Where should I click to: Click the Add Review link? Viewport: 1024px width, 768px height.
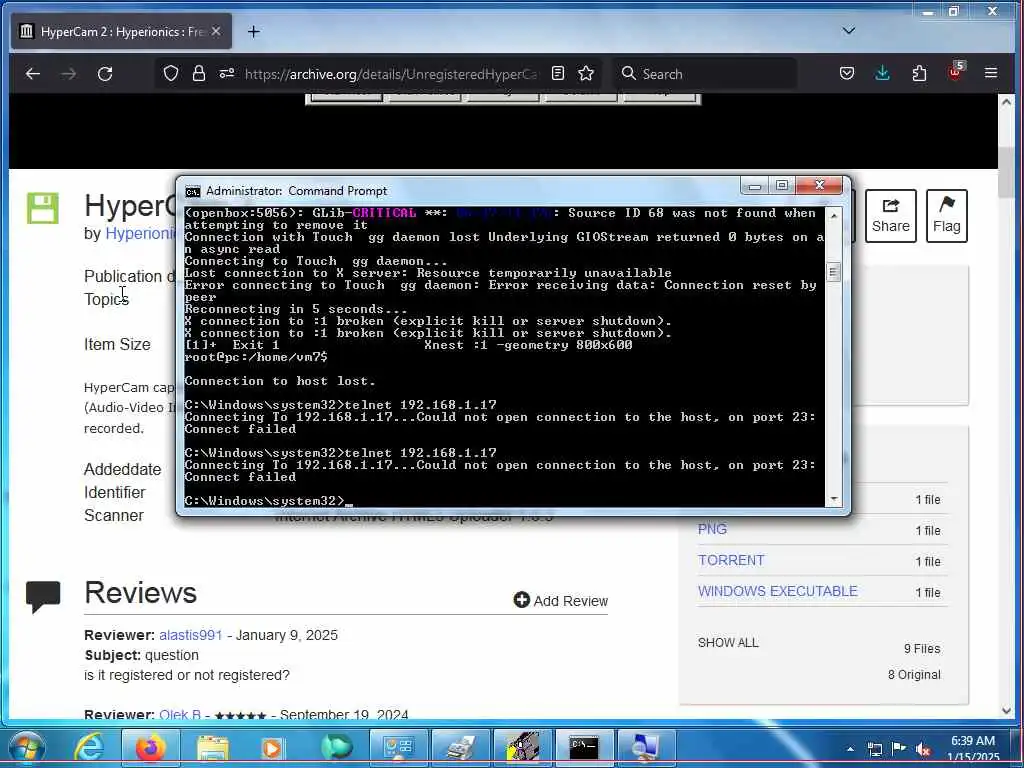click(x=561, y=601)
